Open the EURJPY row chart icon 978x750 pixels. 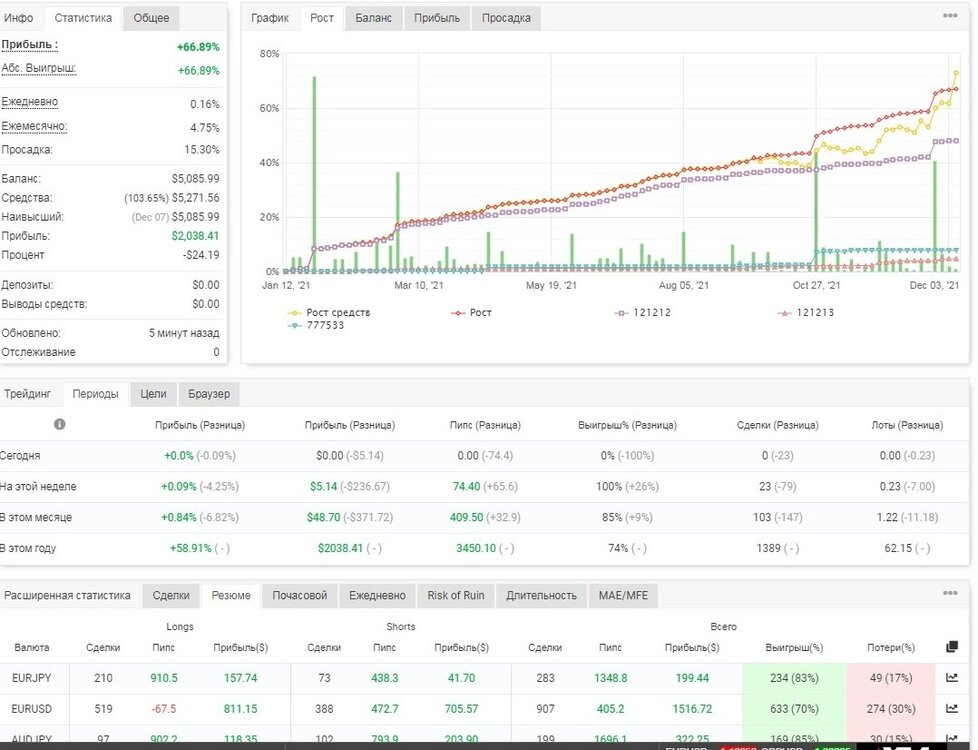click(952, 678)
